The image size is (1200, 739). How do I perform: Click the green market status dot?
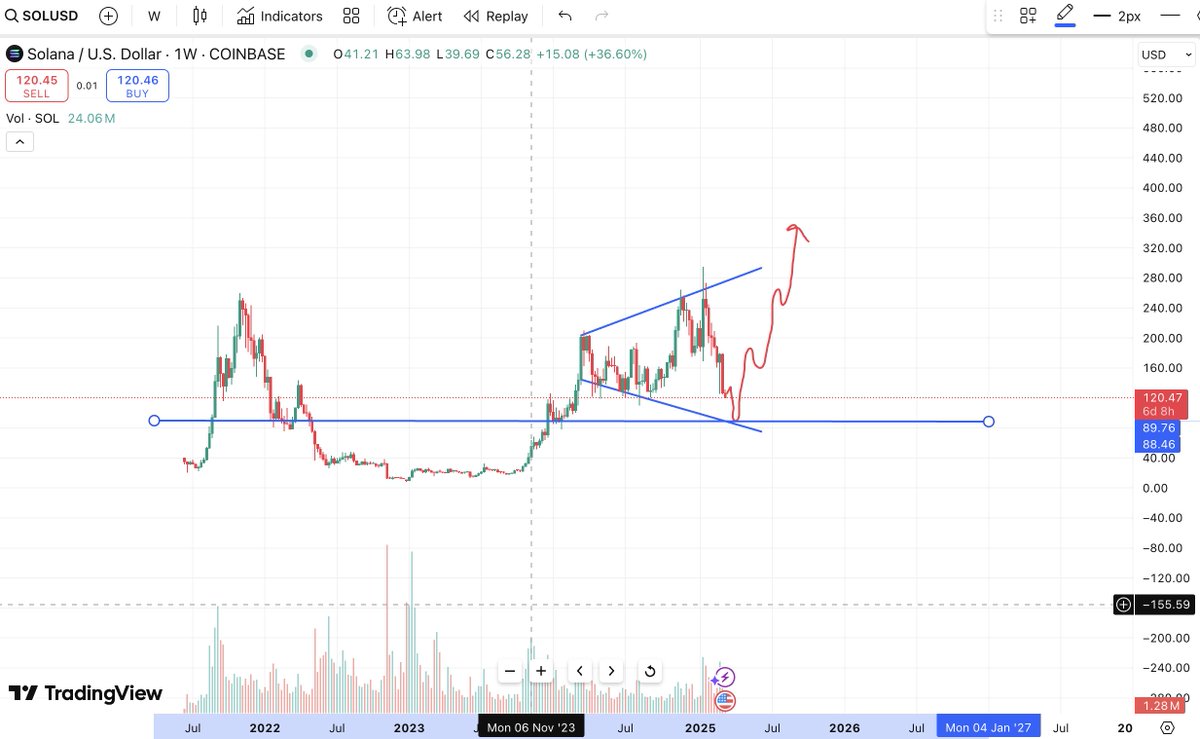tap(309, 54)
